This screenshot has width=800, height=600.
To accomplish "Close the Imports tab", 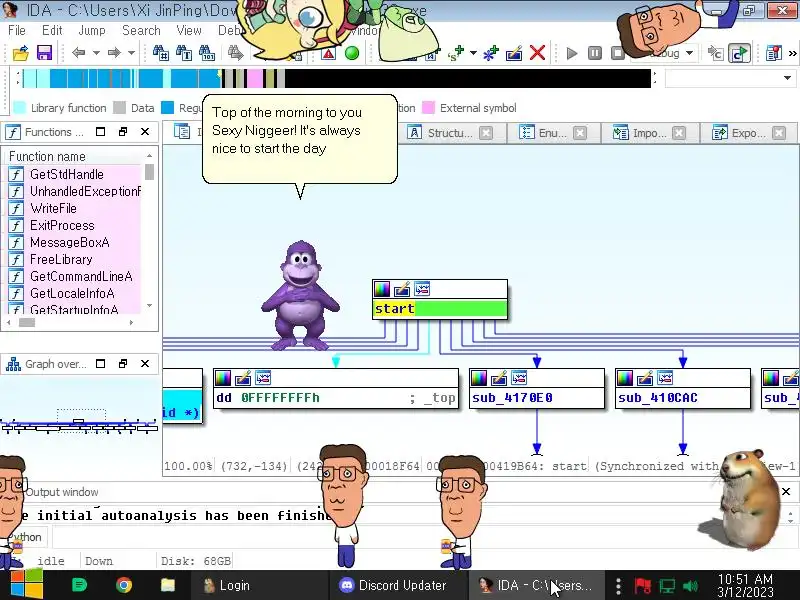I will pyautogui.click(x=679, y=133).
